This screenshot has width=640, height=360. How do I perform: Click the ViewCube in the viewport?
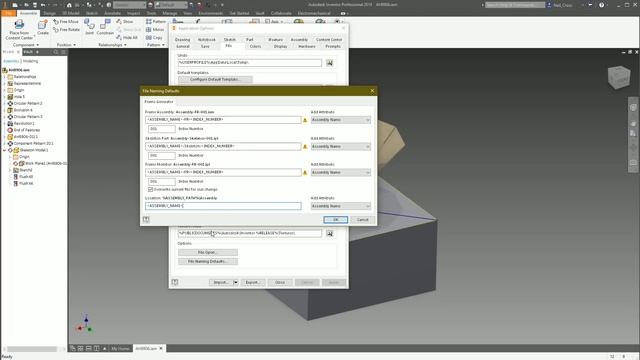click(619, 77)
